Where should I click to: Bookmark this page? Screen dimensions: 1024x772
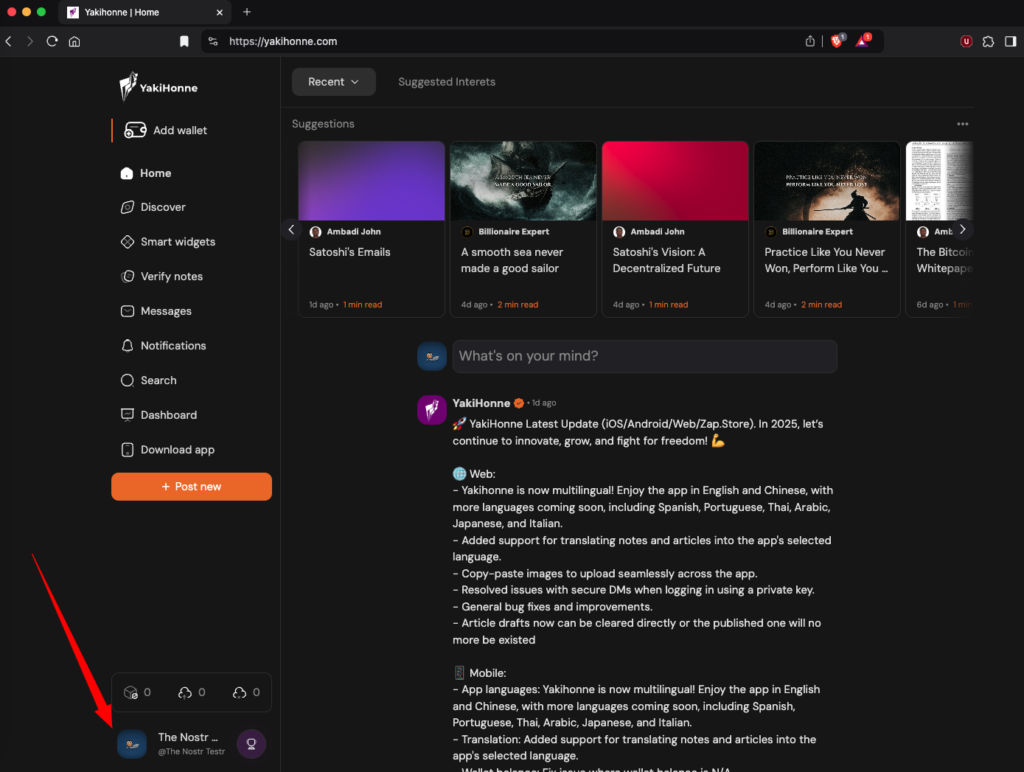coord(184,41)
